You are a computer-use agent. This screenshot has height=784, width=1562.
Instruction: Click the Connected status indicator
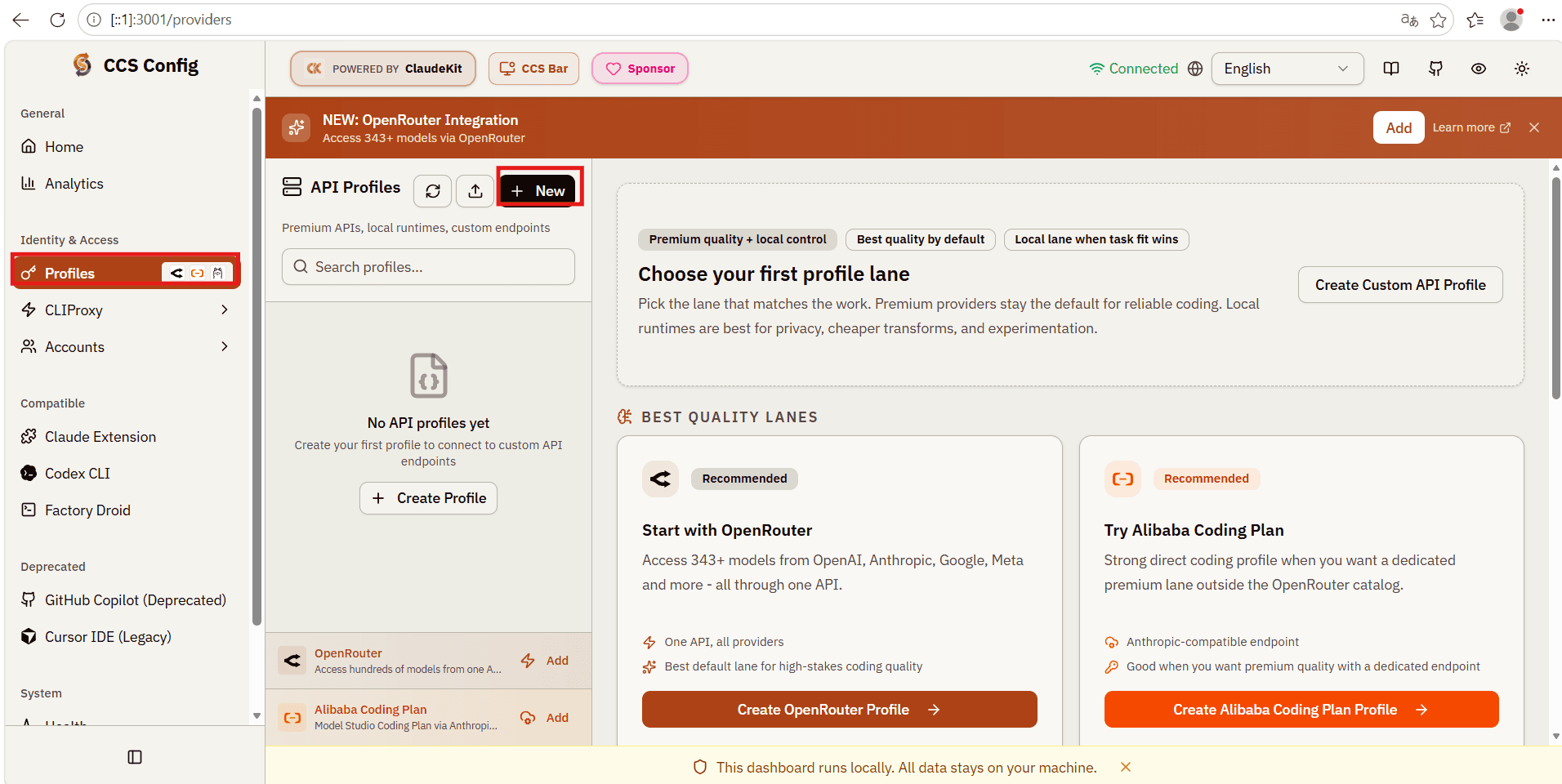click(1134, 69)
